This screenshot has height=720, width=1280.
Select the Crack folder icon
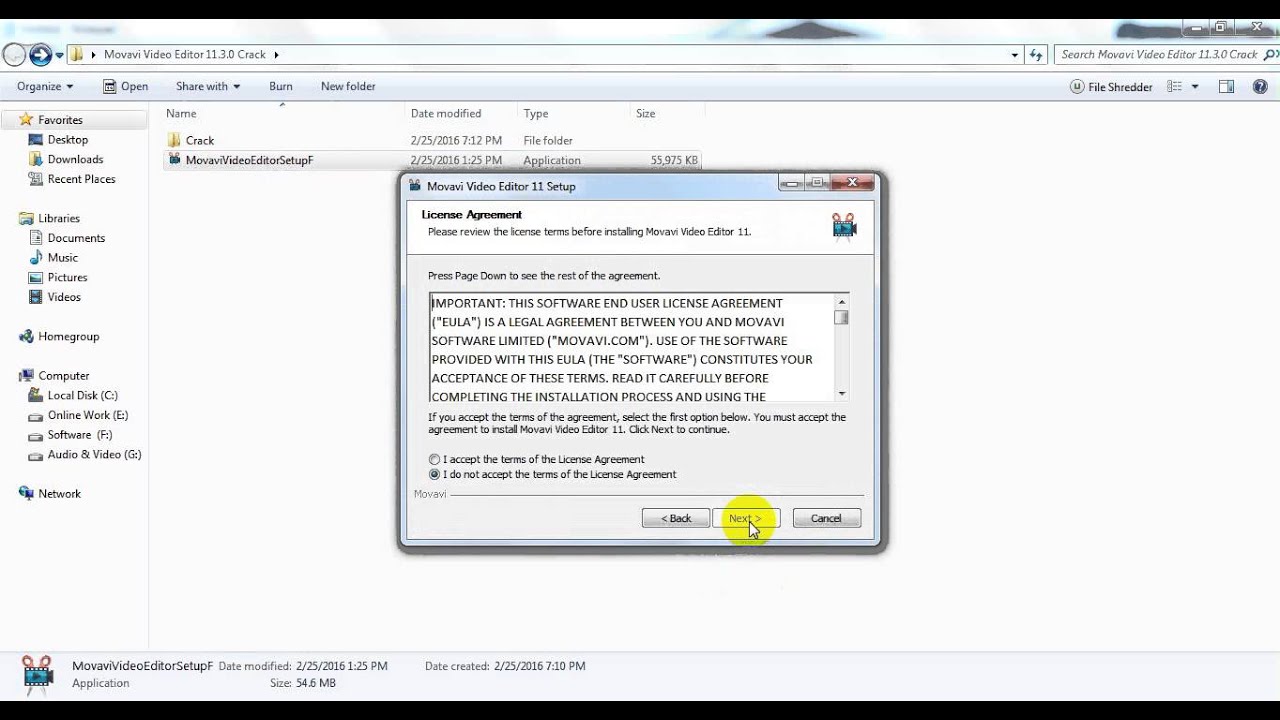tap(174, 140)
